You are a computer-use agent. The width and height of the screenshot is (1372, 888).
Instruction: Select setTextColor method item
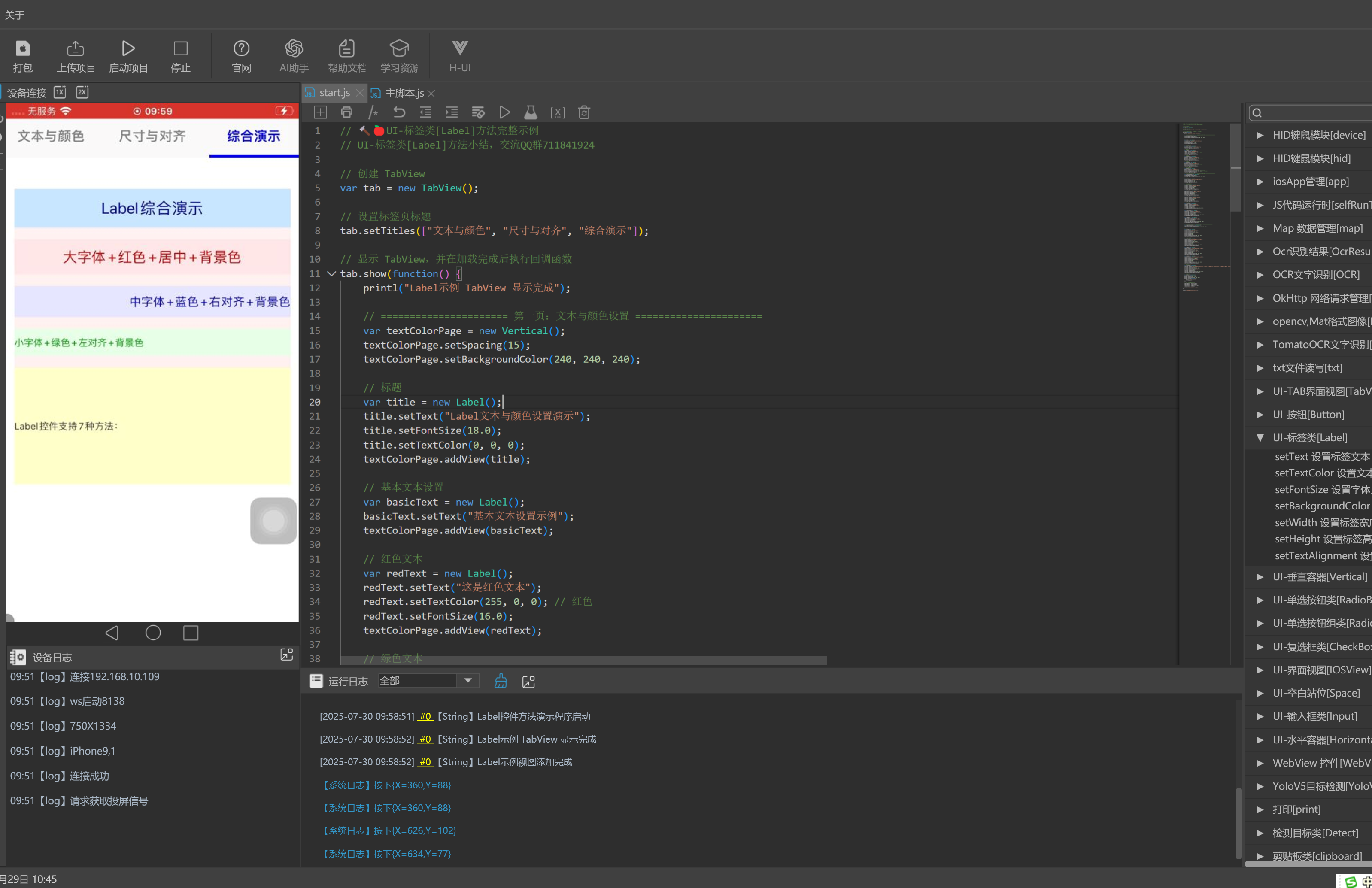point(1323,473)
